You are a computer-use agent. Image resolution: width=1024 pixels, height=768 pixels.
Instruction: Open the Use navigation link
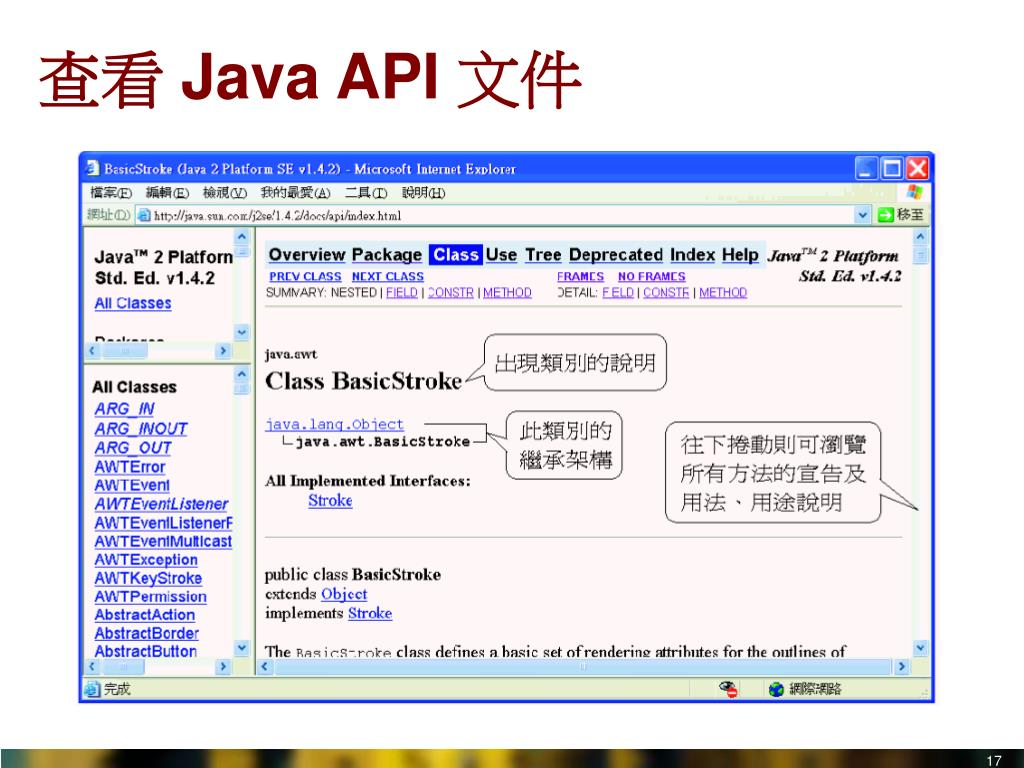pos(502,255)
